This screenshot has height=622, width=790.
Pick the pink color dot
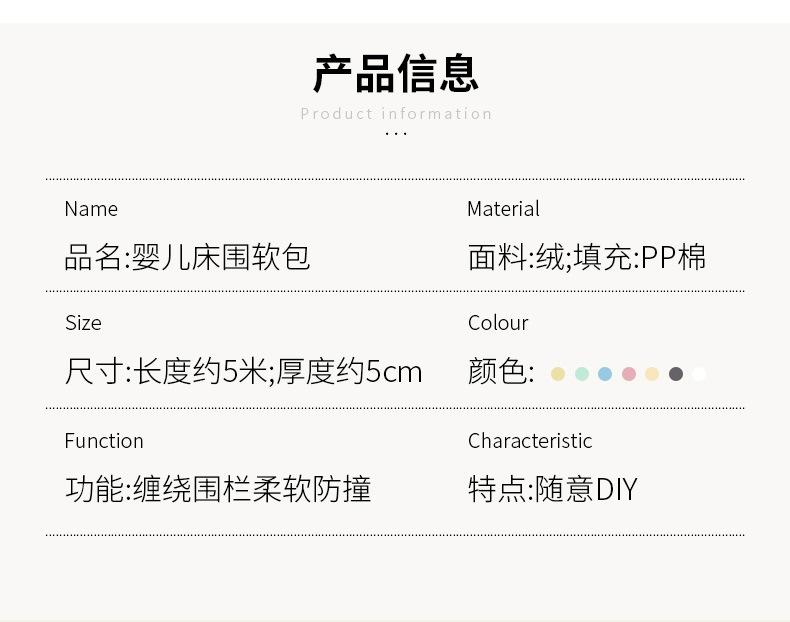(x=629, y=374)
